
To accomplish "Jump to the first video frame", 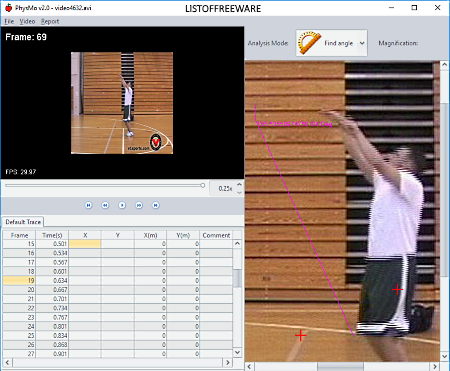I will (x=88, y=205).
